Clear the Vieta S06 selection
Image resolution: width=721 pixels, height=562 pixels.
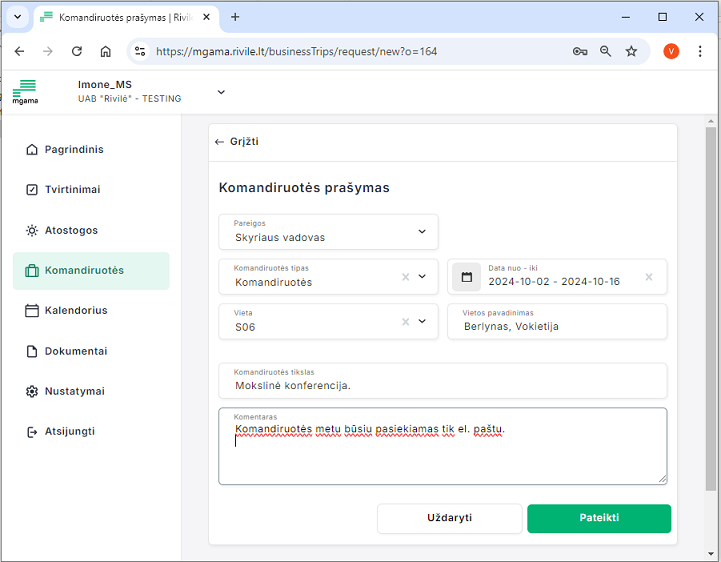[x=405, y=321]
